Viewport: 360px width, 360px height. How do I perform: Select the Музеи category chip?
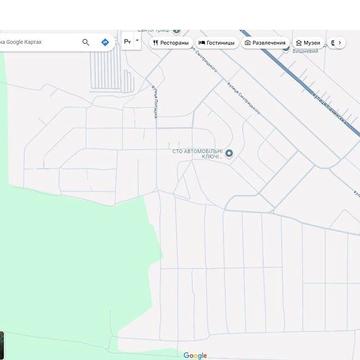(x=308, y=43)
